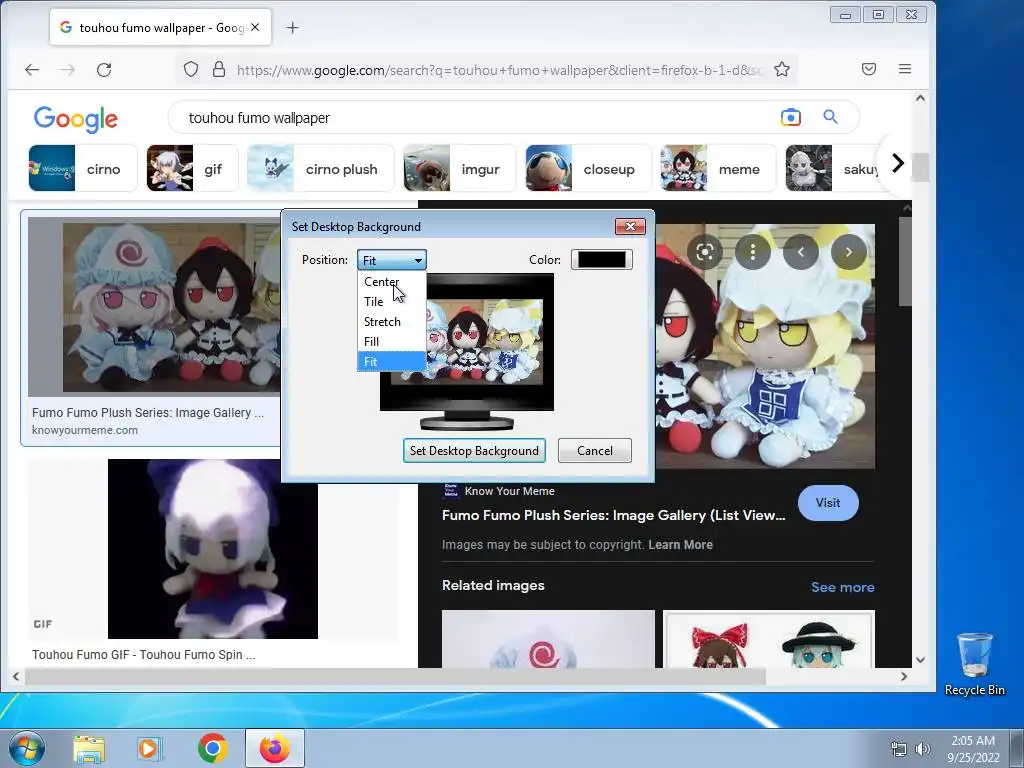Screen dimensions: 1024x768
Task: Choose Fill position option
Action: pyautogui.click(x=391, y=342)
